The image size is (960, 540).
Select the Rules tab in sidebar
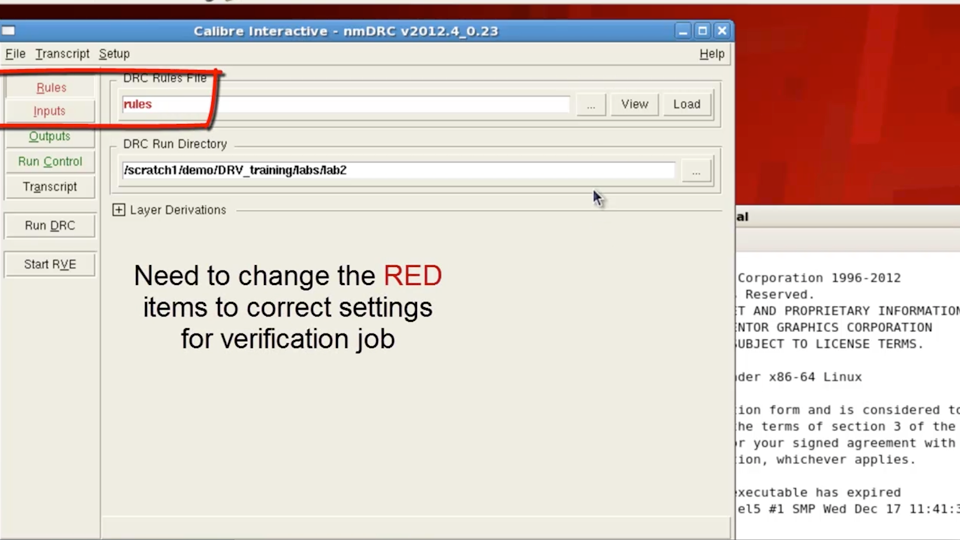(51, 88)
